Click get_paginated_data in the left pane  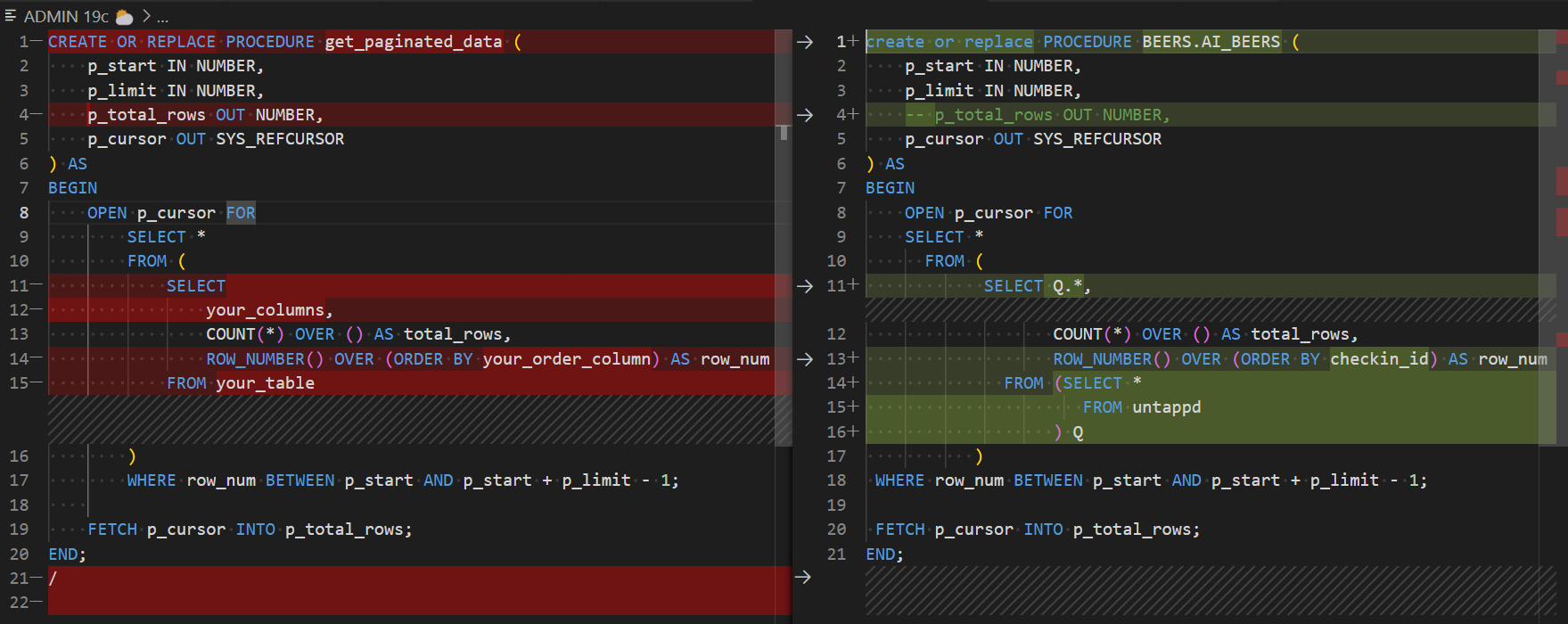tap(414, 42)
